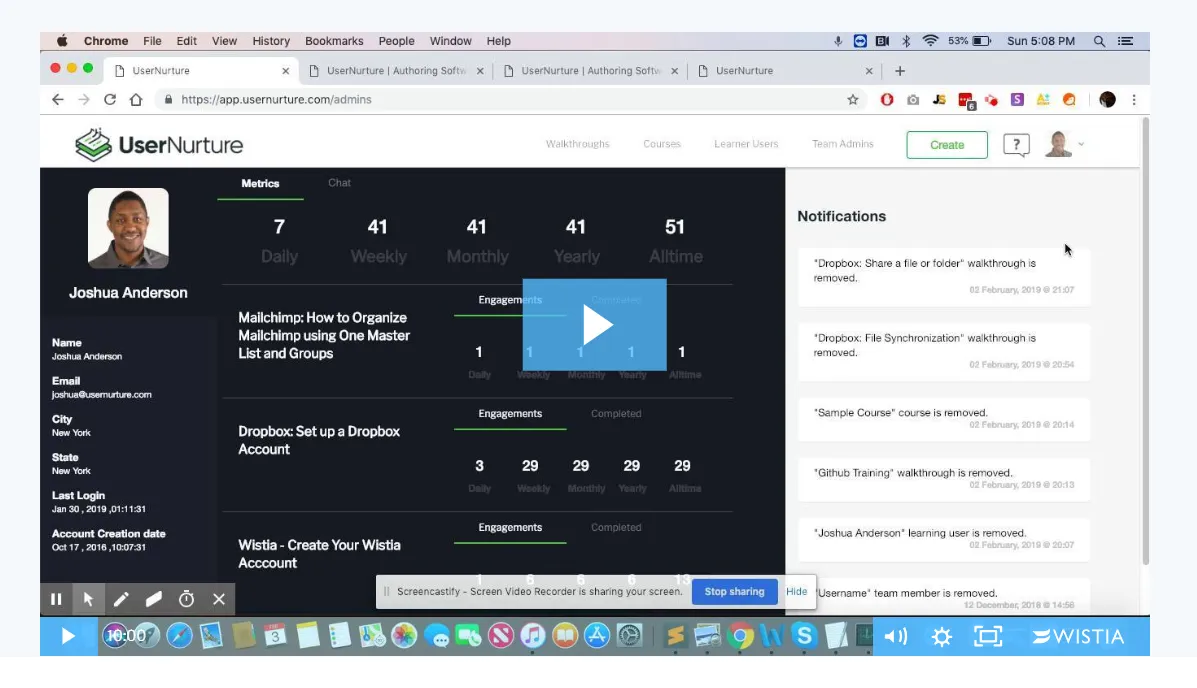Bookmark this page with the star icon
This screenshot has height=688, width=1197.
(853, 99)
